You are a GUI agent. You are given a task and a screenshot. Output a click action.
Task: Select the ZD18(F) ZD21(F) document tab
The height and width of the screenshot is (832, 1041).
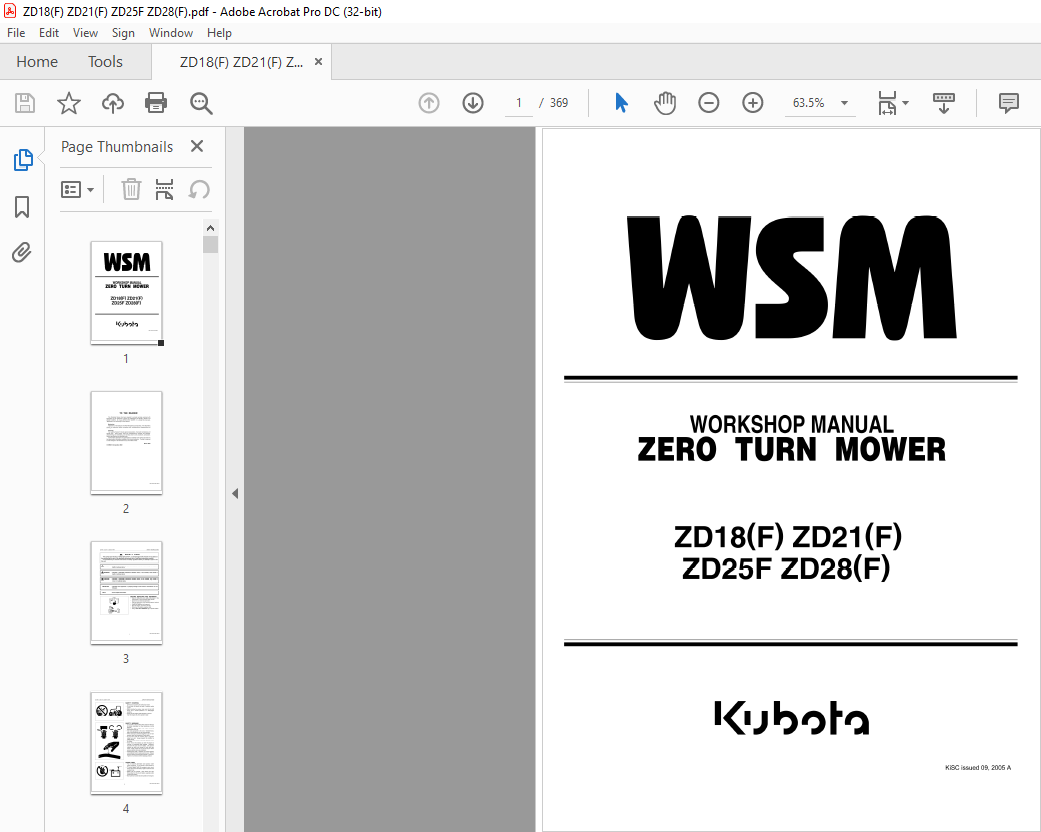coord(241,62)
